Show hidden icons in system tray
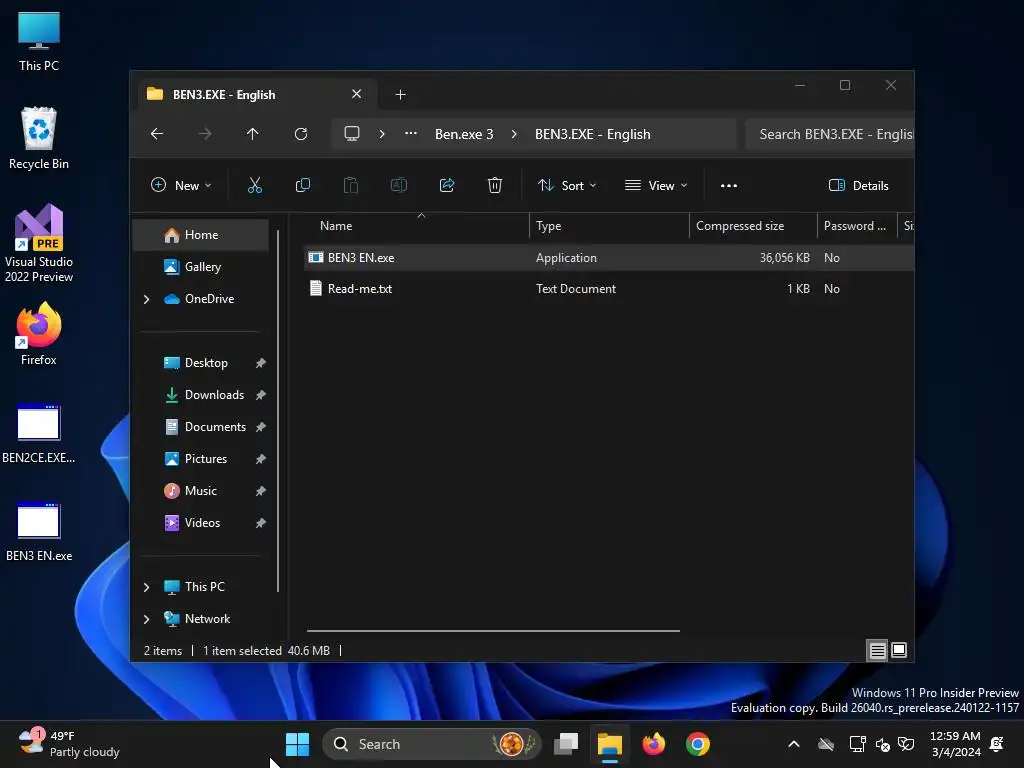 pyautogui.click(x=794, y=744)
